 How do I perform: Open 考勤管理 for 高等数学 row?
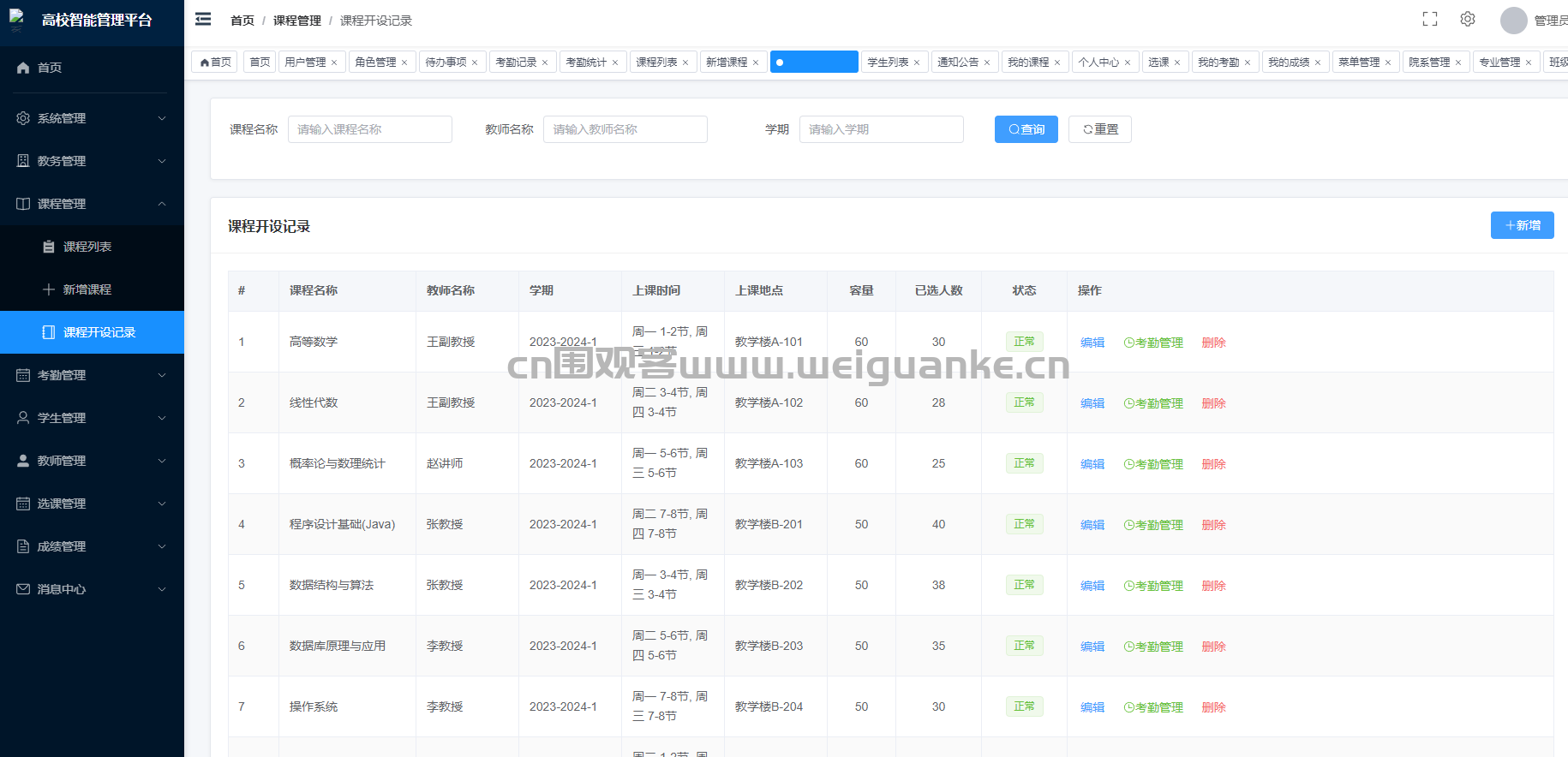point(1153,343)
